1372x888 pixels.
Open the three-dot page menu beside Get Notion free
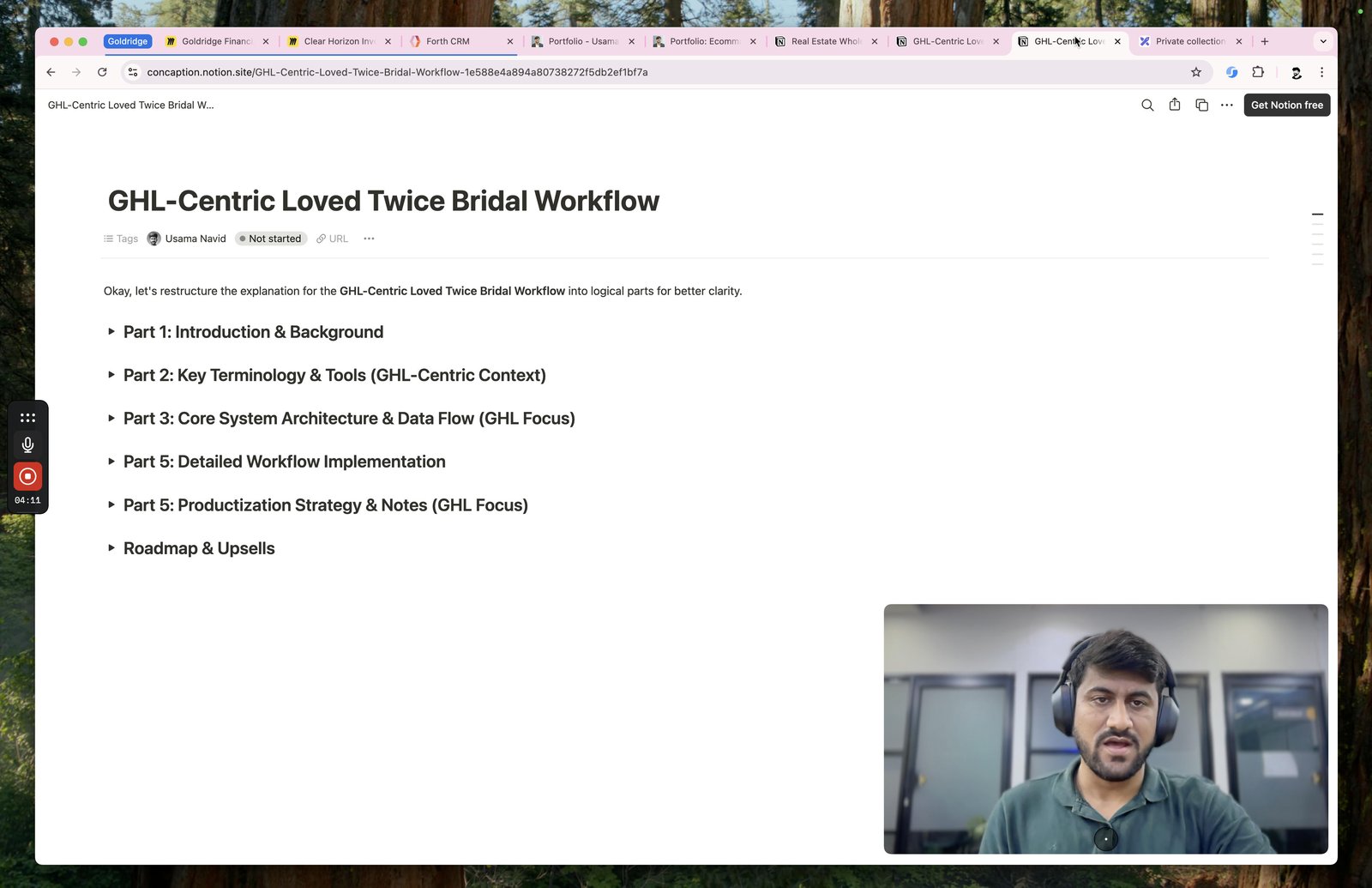pos(1227,106)
